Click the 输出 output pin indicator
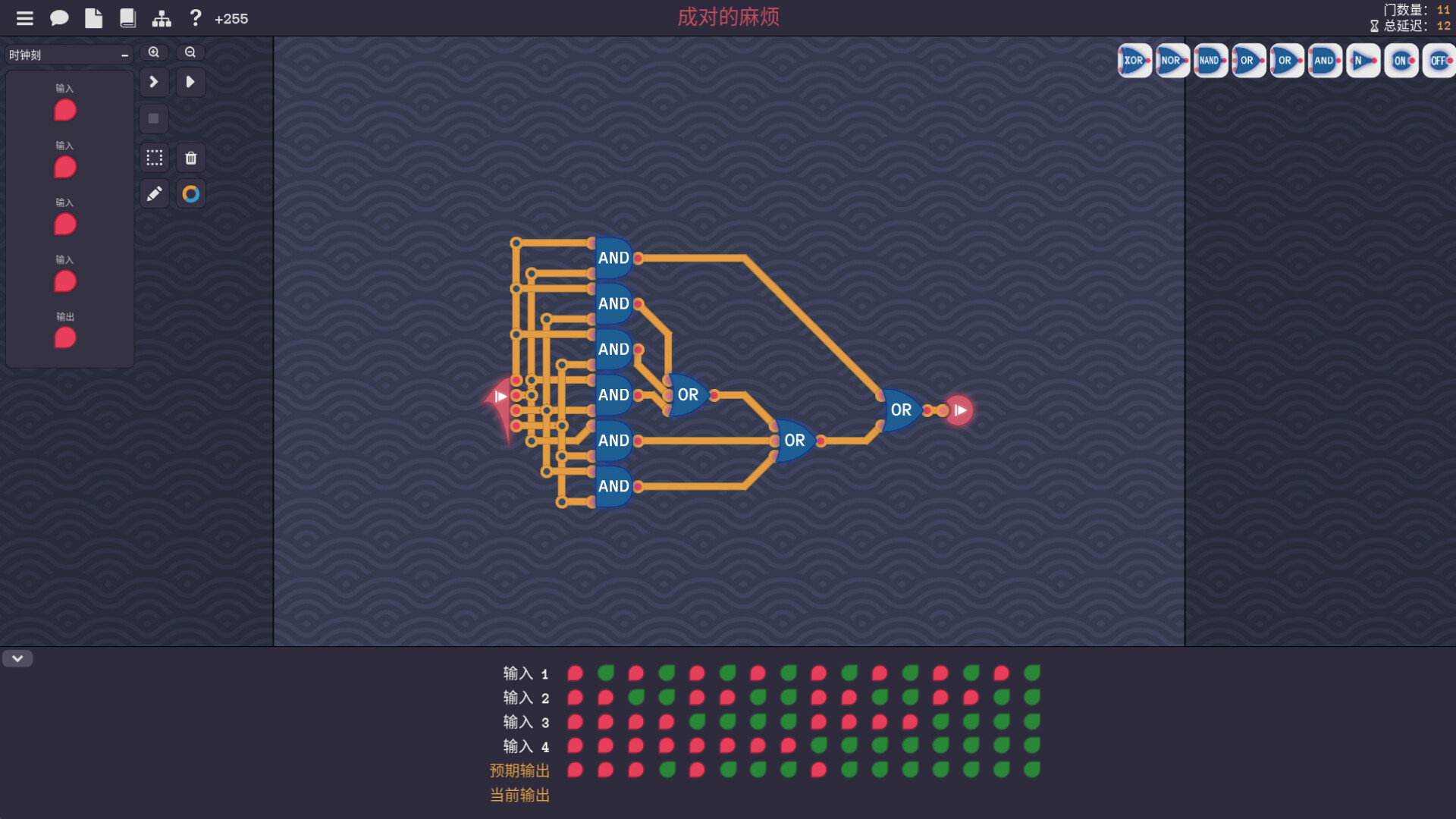Image resolution: width=1456 pixels, height=819 pixels. [65, 338]
